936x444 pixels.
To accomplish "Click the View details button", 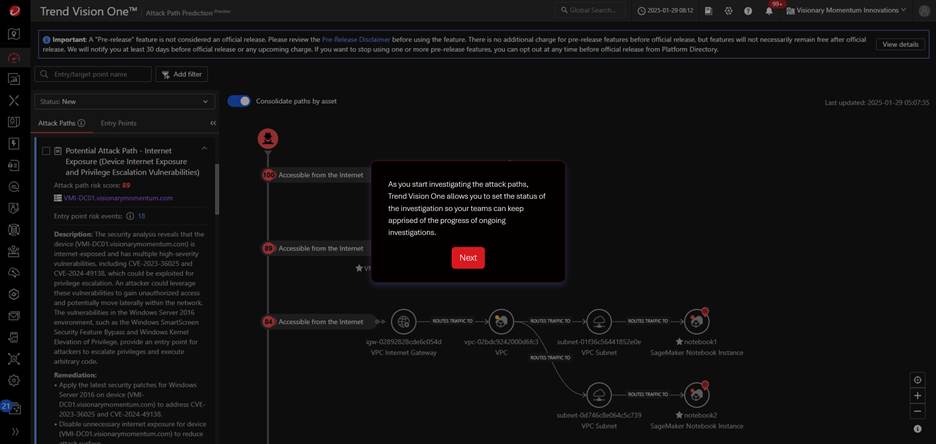I will (x=900, y=44).
